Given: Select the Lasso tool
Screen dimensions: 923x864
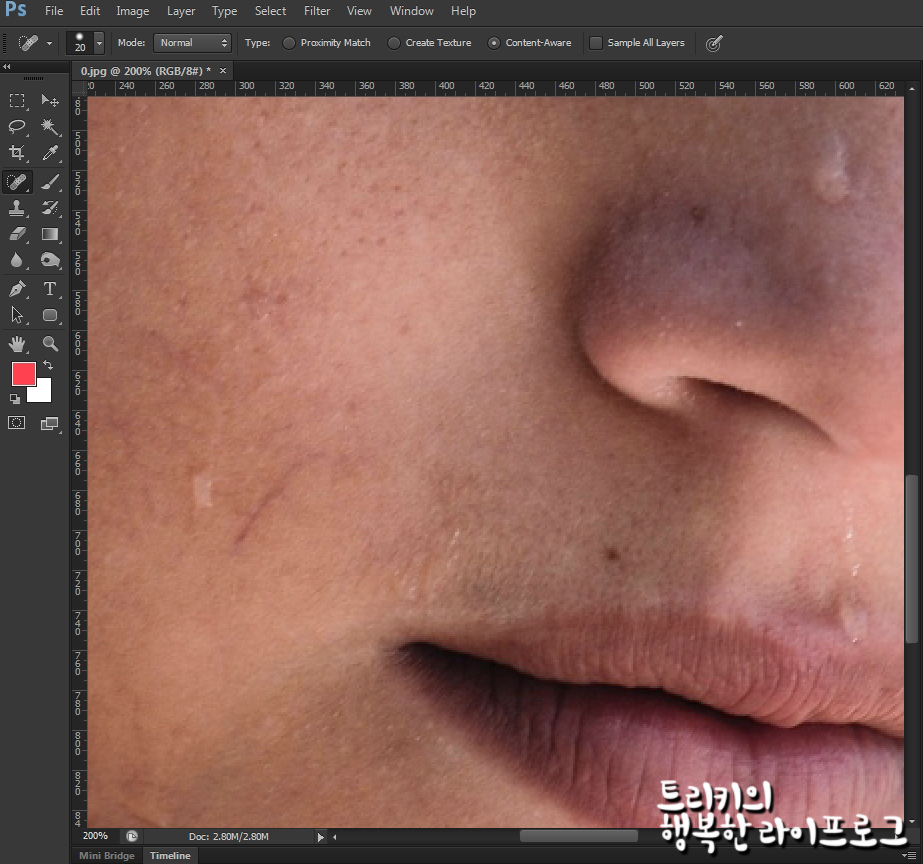Looking at the screenshot, I should point(17,126).
